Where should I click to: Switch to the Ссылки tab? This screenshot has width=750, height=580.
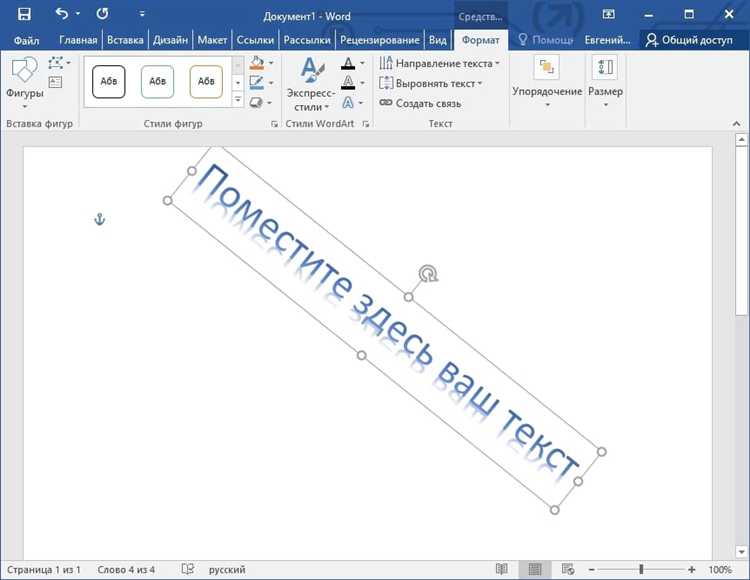click(x=255, y=40)
